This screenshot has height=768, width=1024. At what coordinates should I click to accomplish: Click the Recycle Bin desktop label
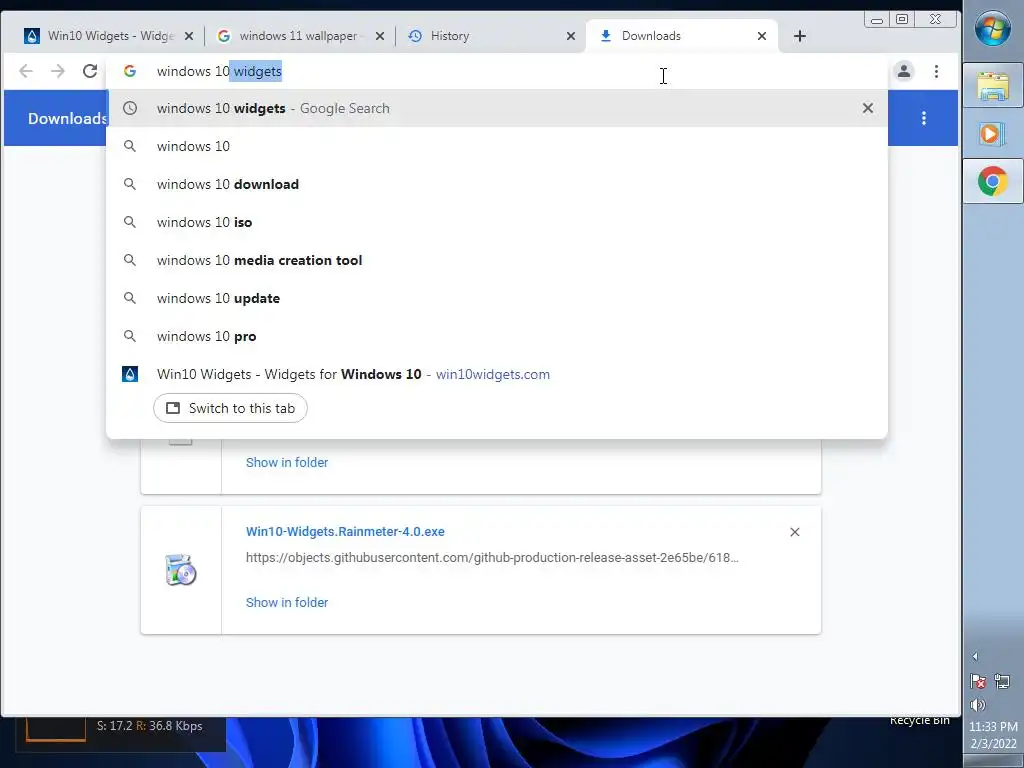coord(920,720)
